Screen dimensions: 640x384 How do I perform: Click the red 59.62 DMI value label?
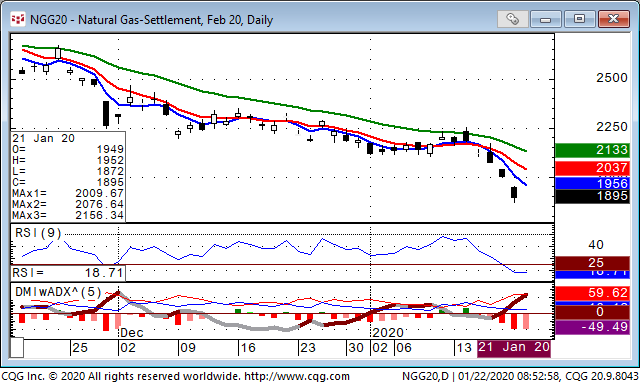click(x=592, y=293)
